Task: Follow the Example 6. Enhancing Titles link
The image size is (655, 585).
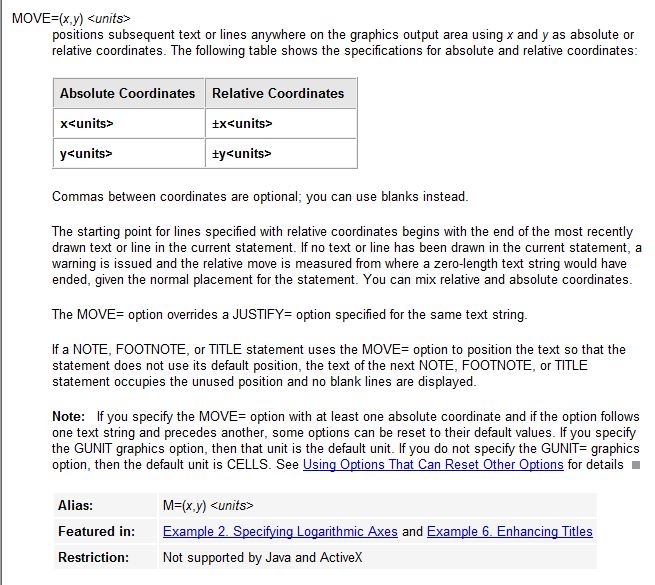Action: pyautogui.click(x=509, y=532)
